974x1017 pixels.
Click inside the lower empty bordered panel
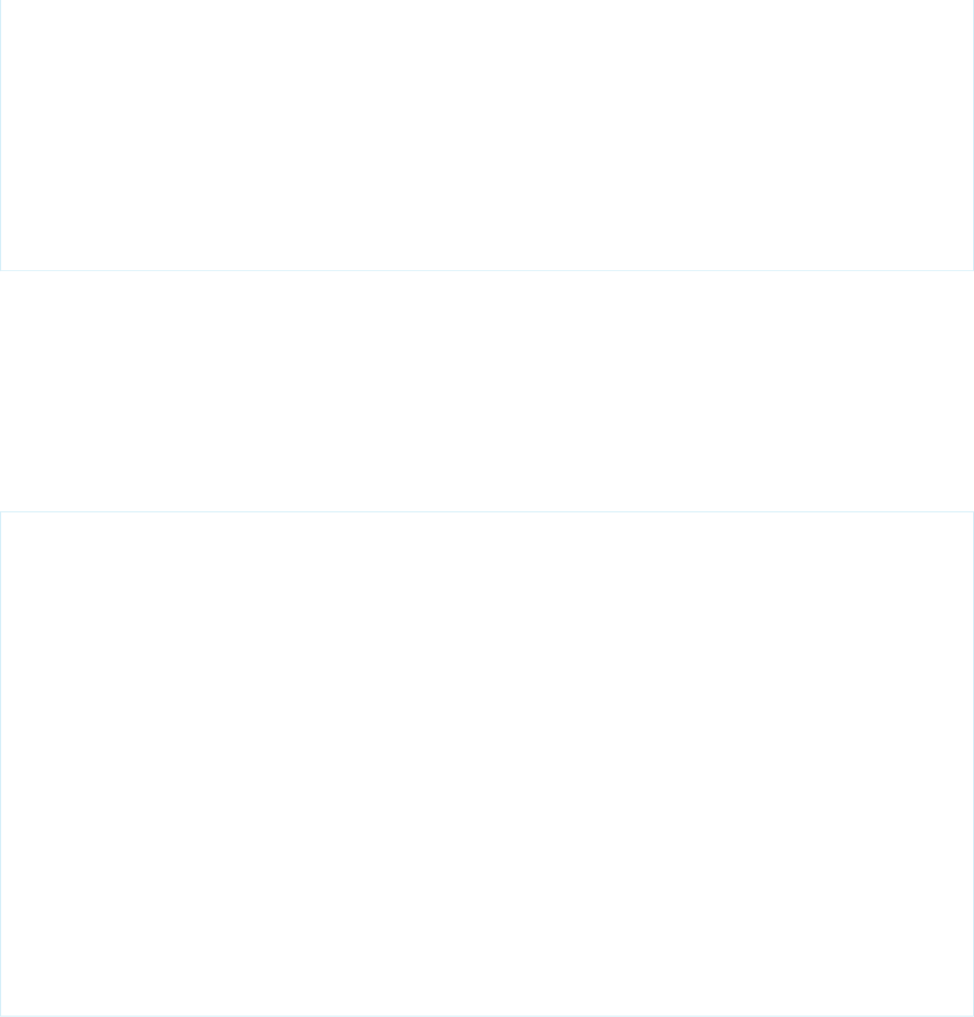tap(487, 763)
